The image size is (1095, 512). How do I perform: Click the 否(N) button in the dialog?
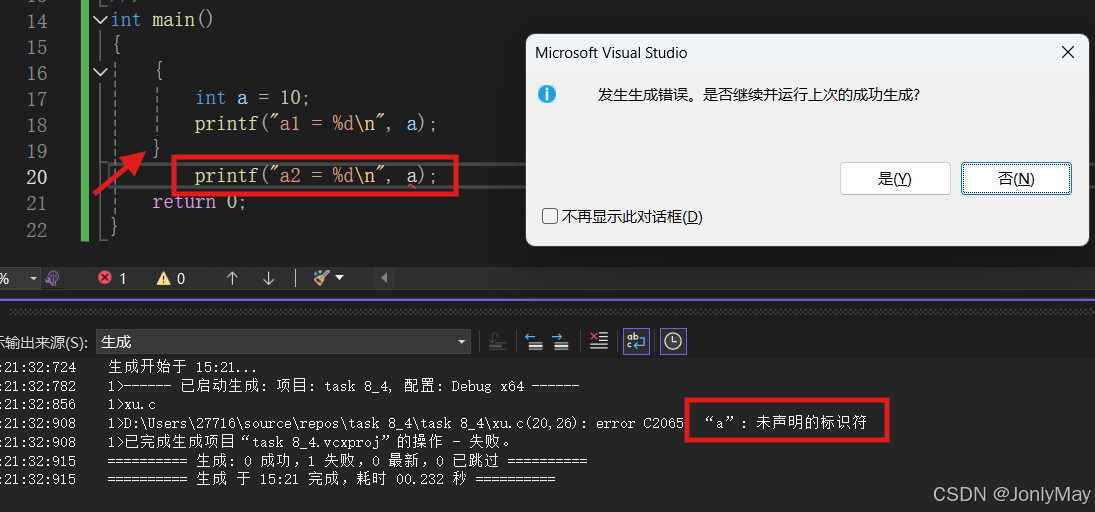(1016, 179)
